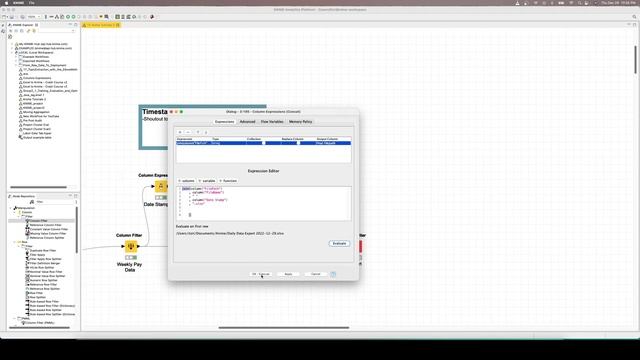Click the KNIME Explorer horizontal scrollbar
Image resolution: width=640 pixels, height=360 pixels.
(x=38, y=187)
